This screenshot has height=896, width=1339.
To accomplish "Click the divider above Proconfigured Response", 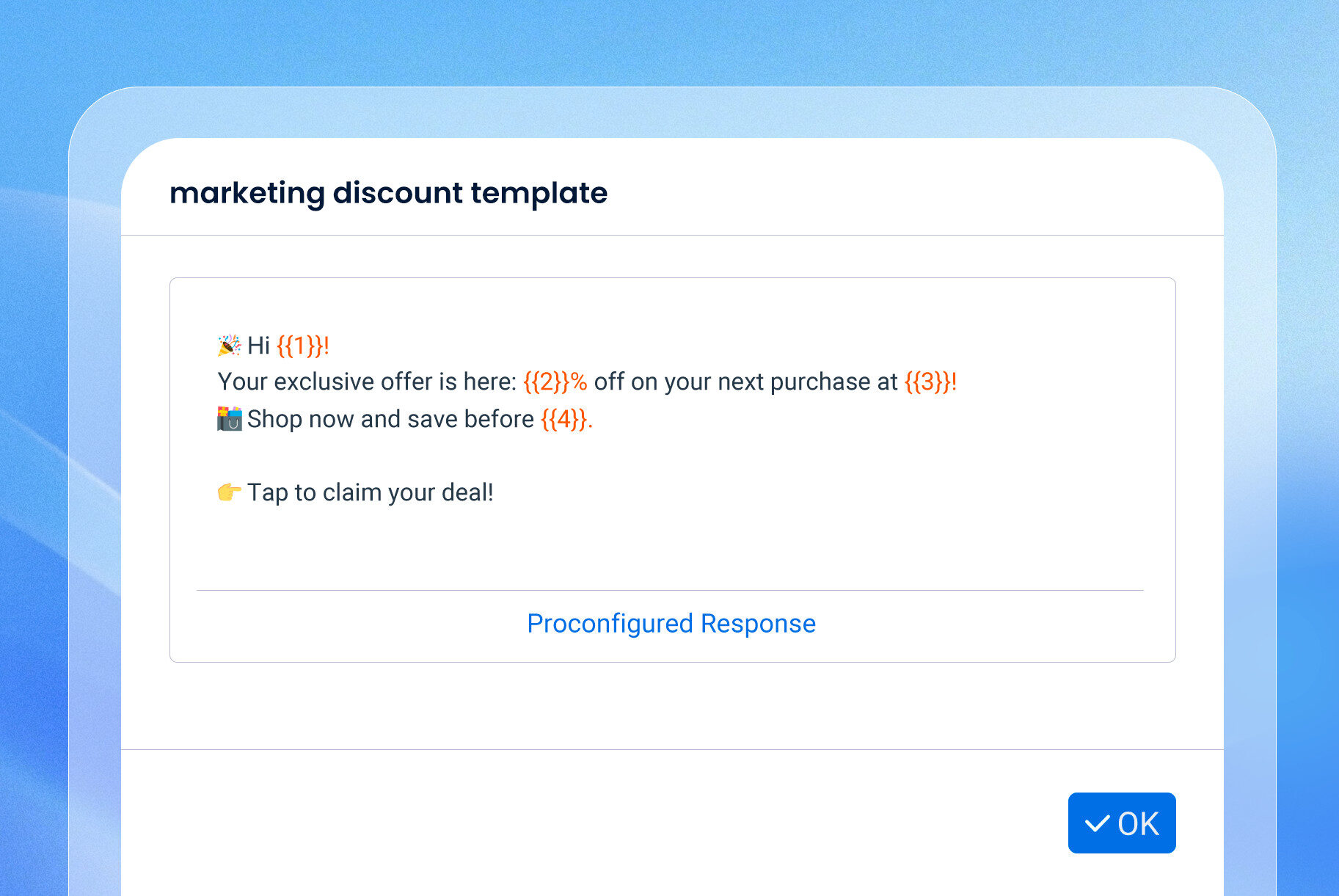I will pos(670,590).
